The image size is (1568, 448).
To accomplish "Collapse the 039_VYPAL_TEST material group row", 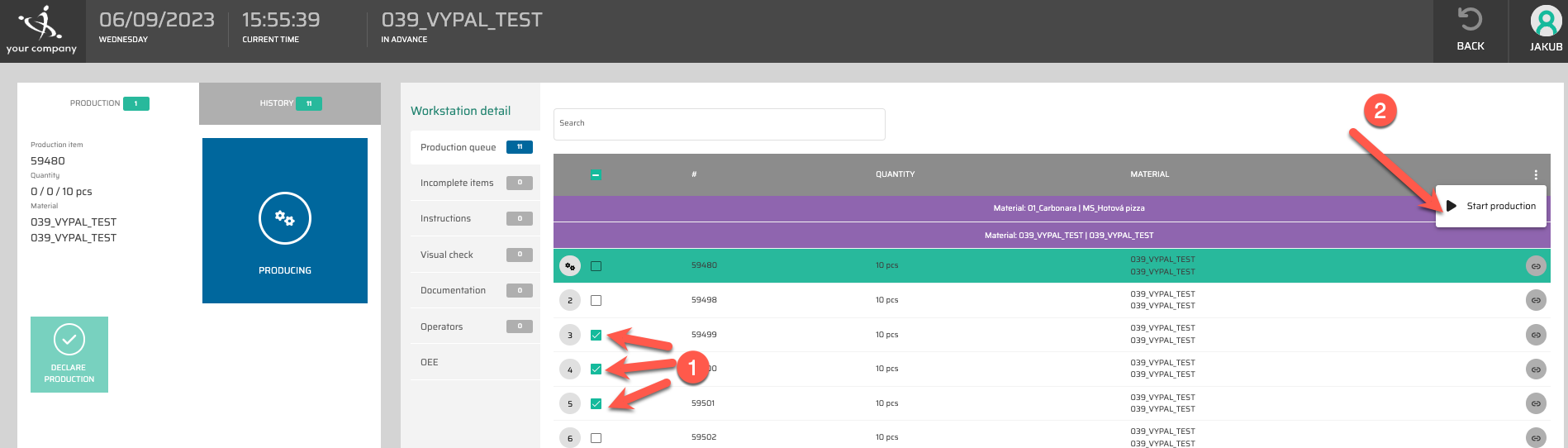I will pyautogui.click(x=1067, y=236).
